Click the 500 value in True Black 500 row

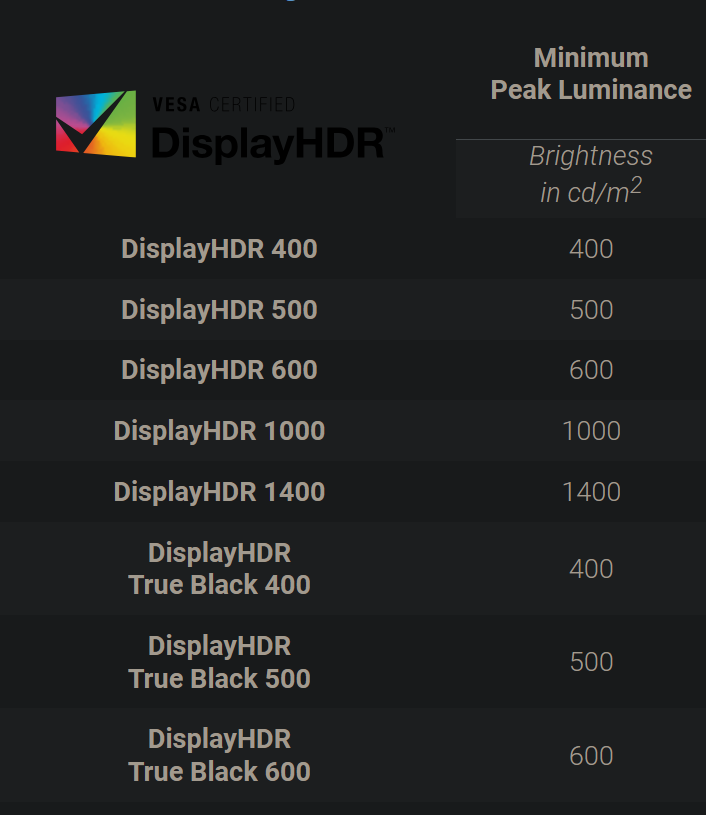591,662
